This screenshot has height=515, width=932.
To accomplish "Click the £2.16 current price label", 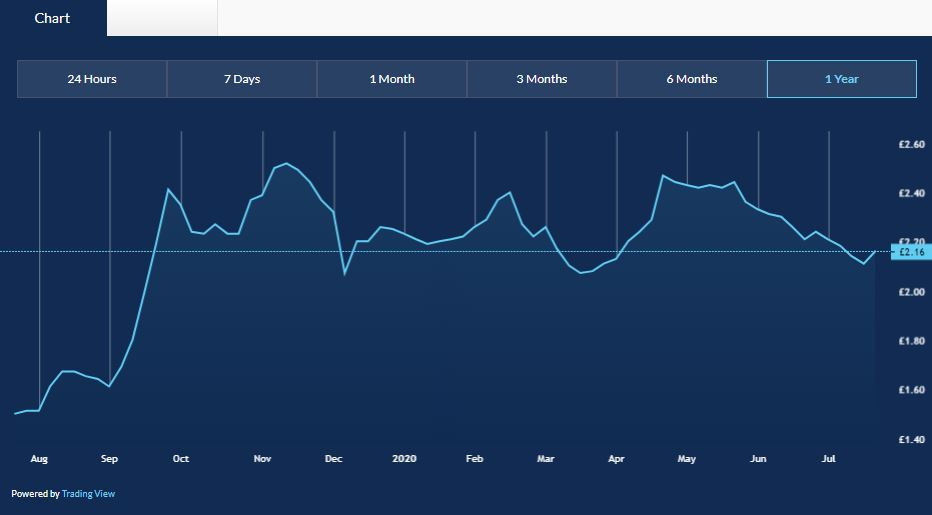I will click(912, 252).
